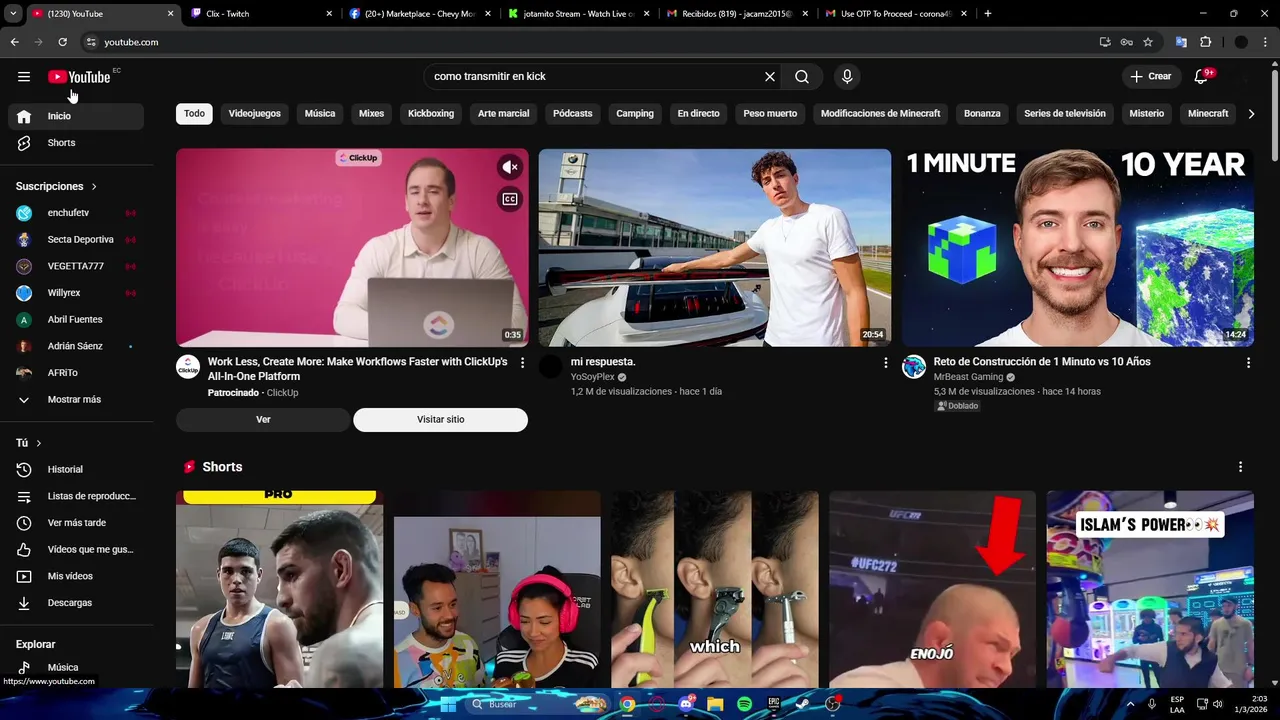Clear the search box text
Screen dimensions: 1280x720
pos(770,76)
